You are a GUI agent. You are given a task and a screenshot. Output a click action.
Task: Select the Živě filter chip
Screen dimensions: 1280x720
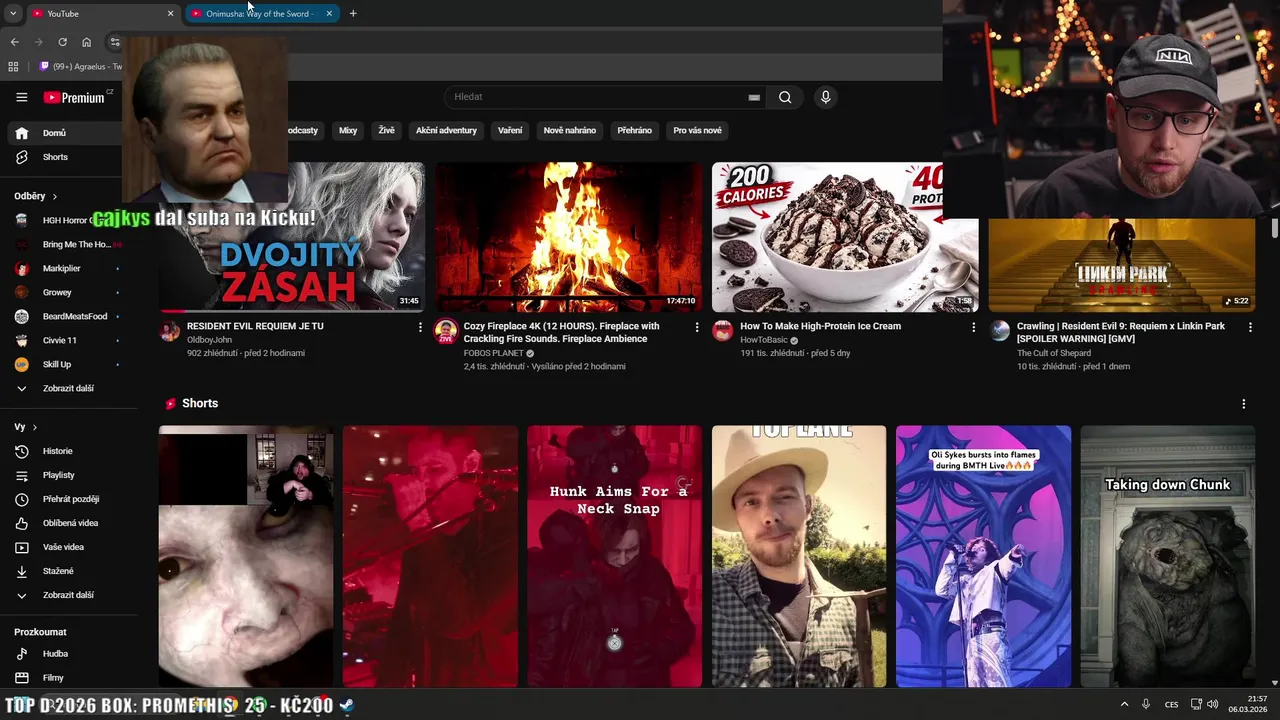(387, 130)
